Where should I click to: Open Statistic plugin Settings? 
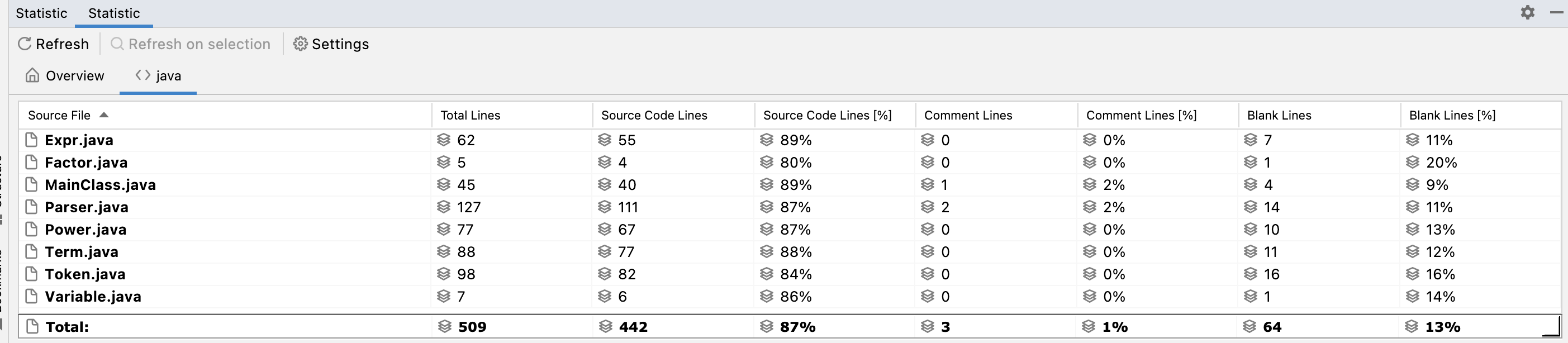(331, 44)
